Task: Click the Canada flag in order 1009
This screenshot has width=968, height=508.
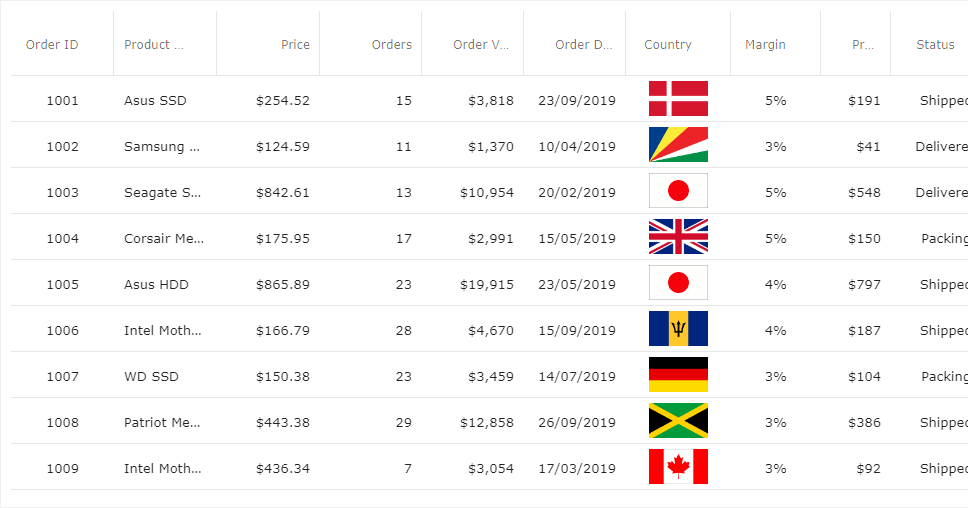Action: pos(678,467)
